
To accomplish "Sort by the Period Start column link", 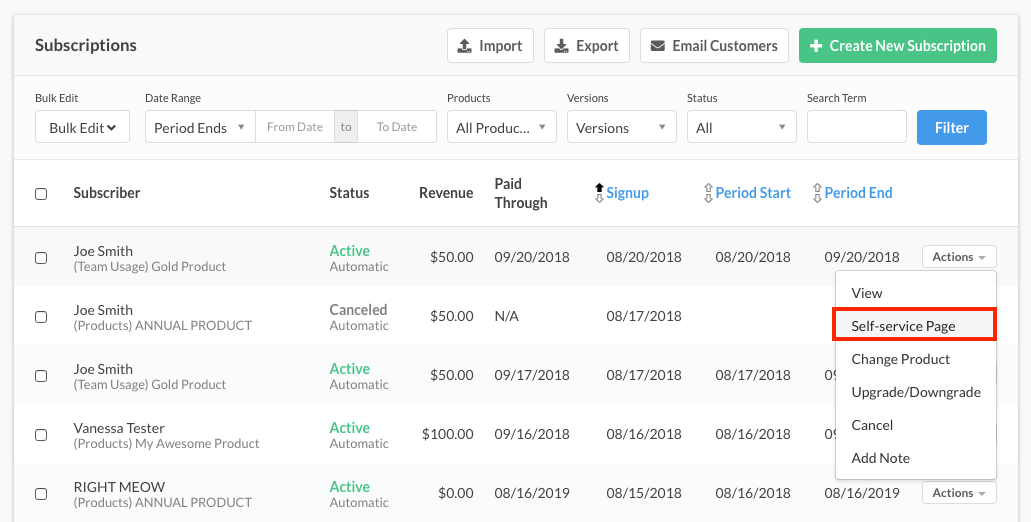I will pyautogui.click(x=753, y=193).
